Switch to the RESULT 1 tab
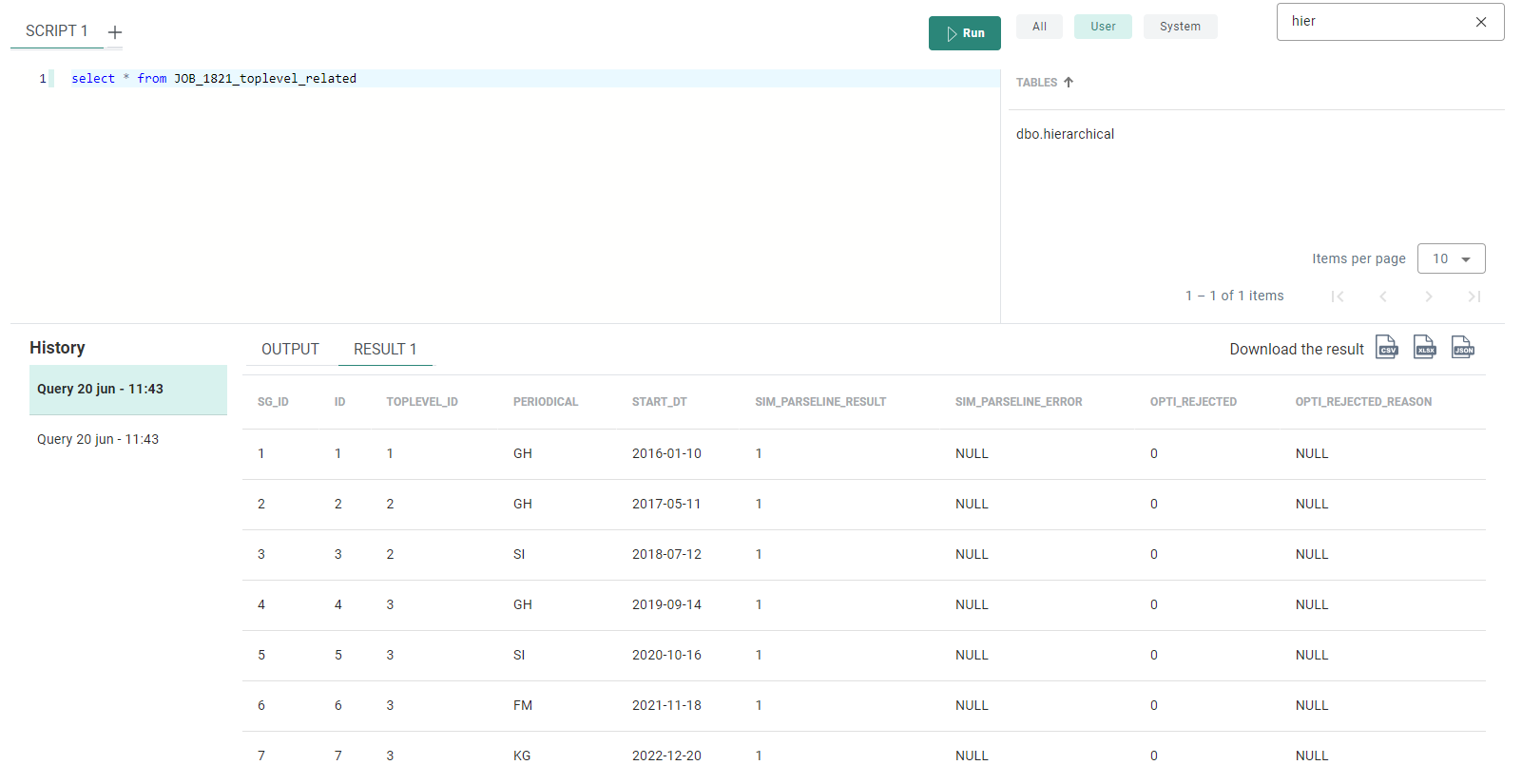The width and height of the screenshot is (1522, 784). [x=385, y=349]
